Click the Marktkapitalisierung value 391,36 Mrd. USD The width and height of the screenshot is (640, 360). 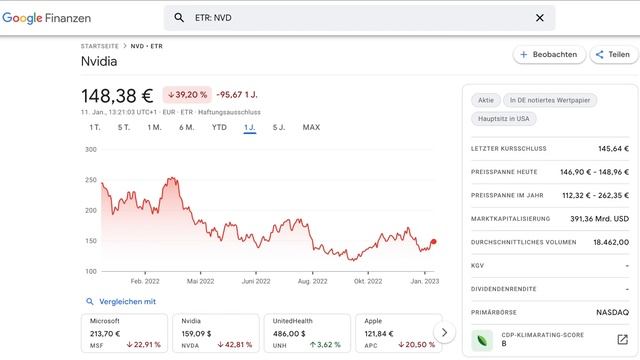coord(600,219)
